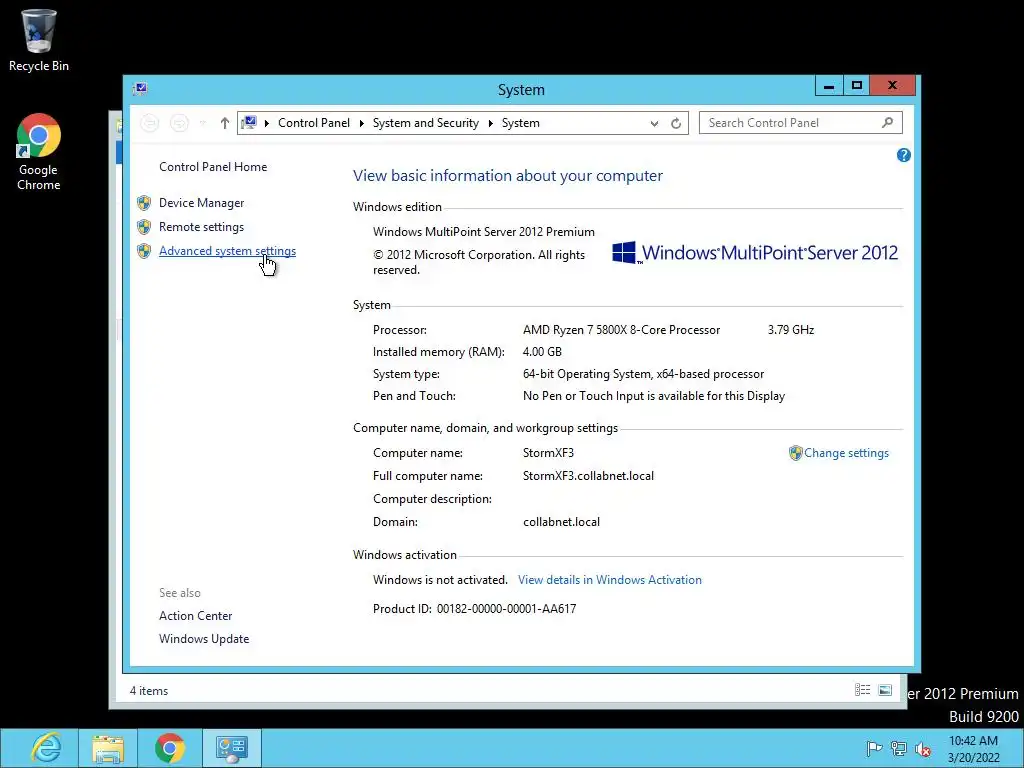Click the Forward navigation arrow

click(x=179, y=123)
